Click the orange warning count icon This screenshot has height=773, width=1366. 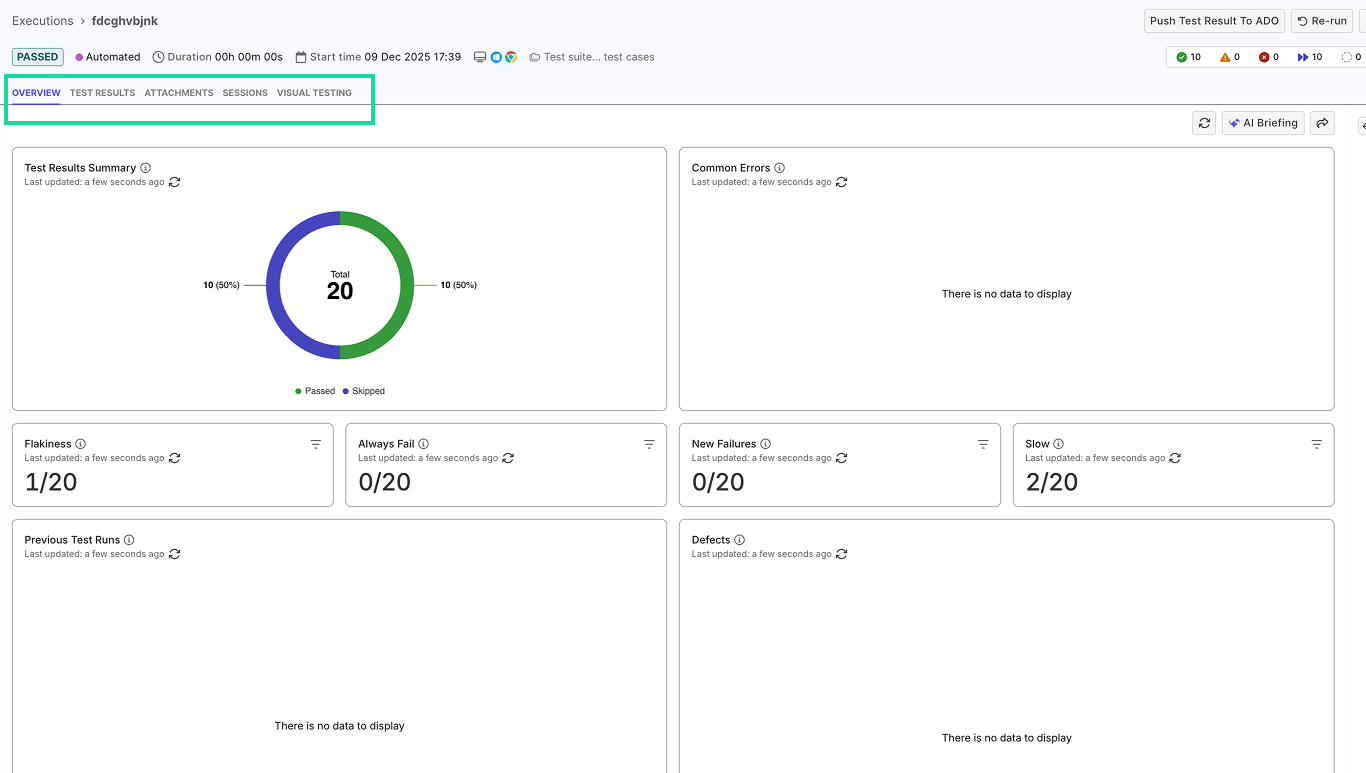point(1225,57)
